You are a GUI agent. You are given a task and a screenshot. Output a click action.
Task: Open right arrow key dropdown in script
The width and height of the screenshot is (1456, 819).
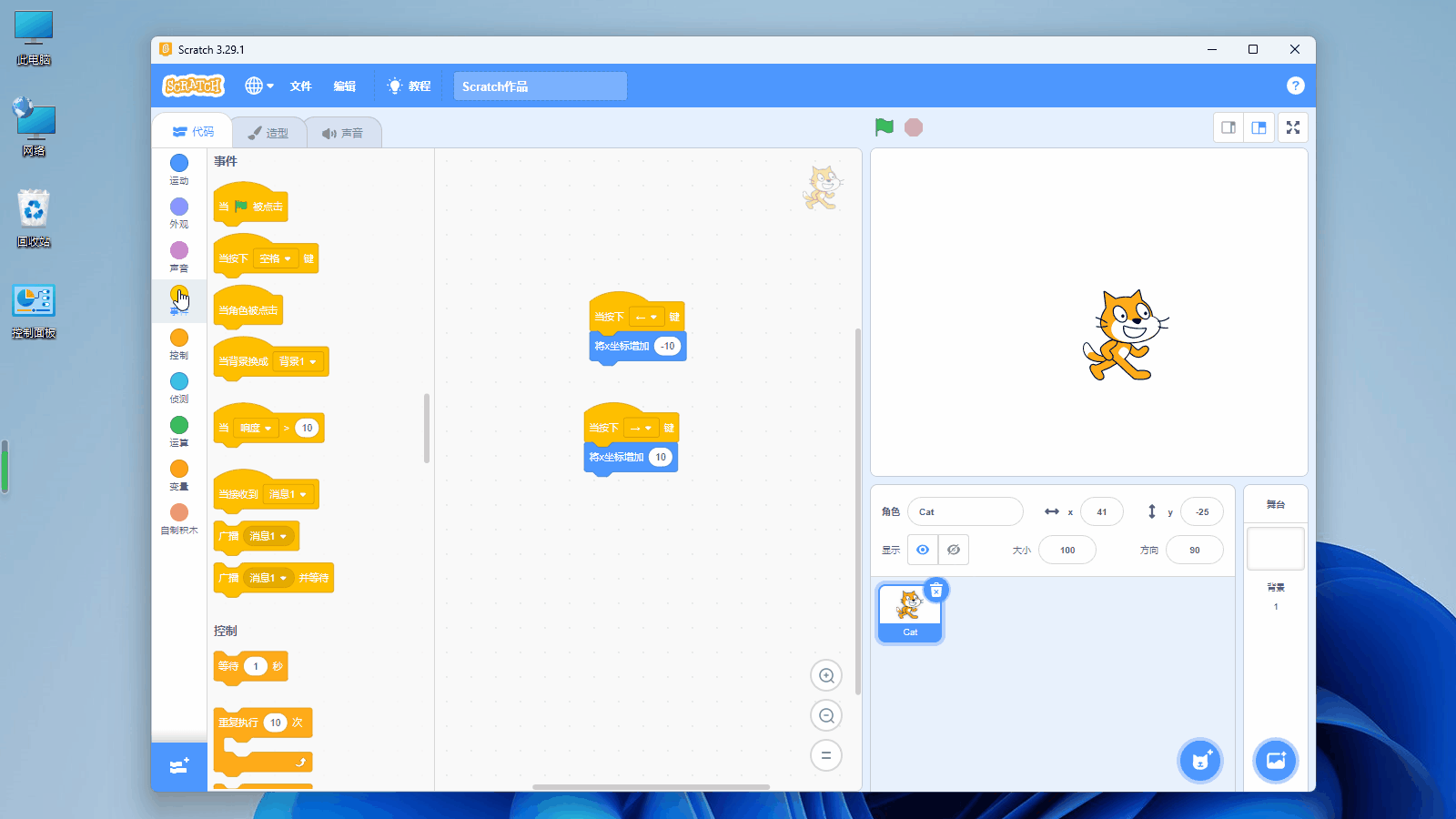pyautogui.click(x=642, y=428)
